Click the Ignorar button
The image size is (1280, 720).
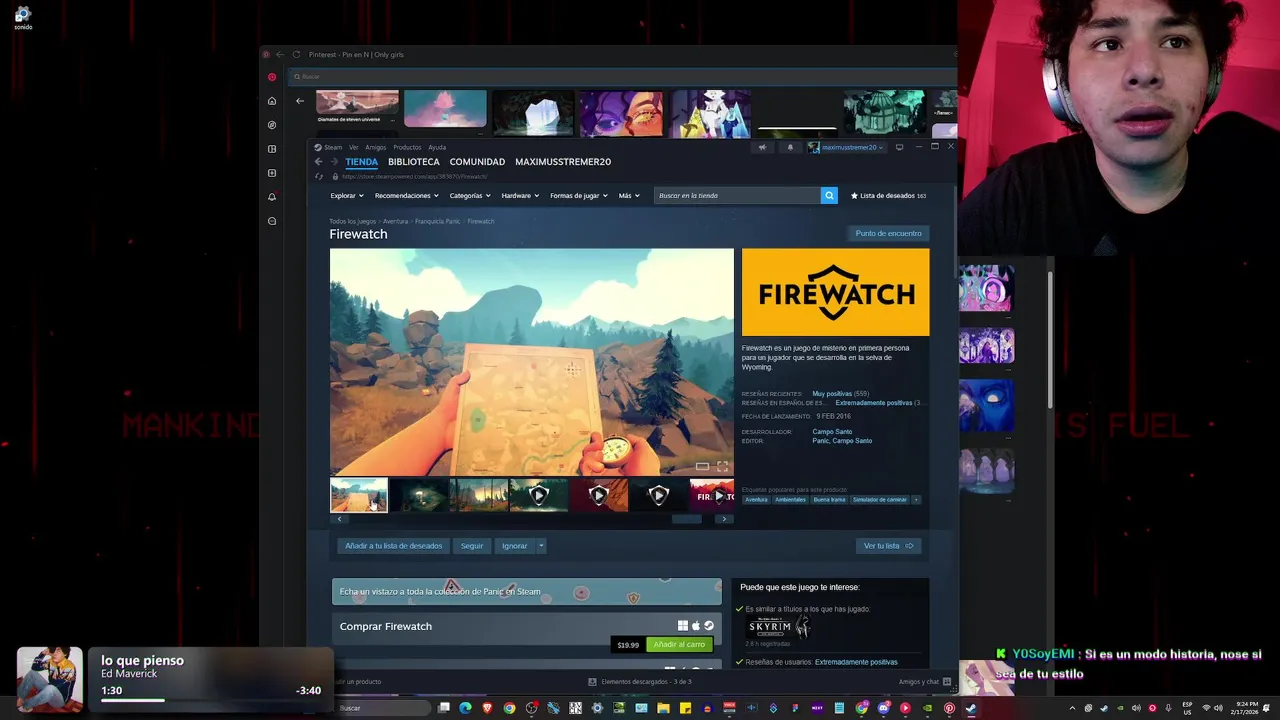coord(515,546)
